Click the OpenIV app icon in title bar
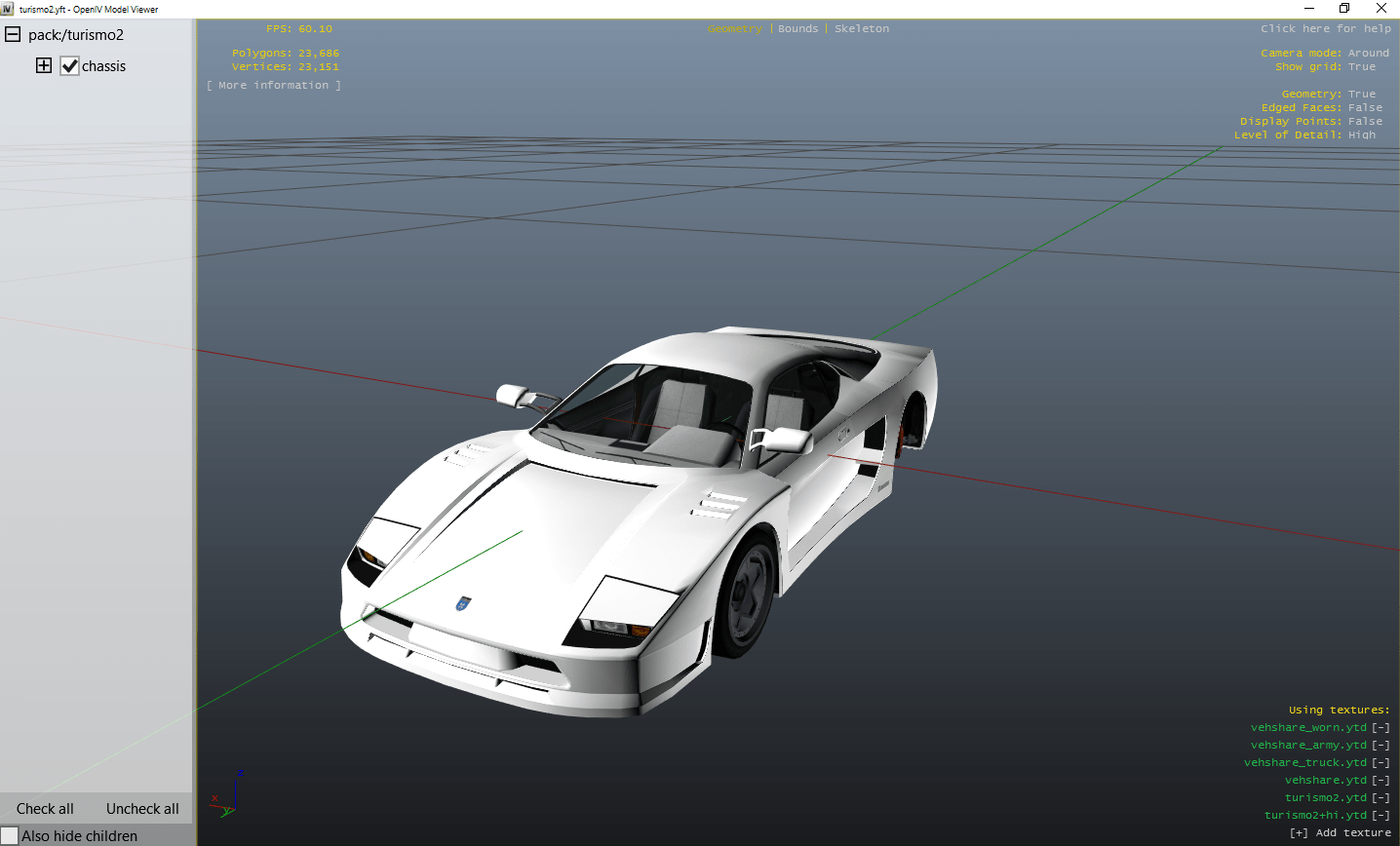This screenshot has width=1400, height=846. tap(8, 9)
